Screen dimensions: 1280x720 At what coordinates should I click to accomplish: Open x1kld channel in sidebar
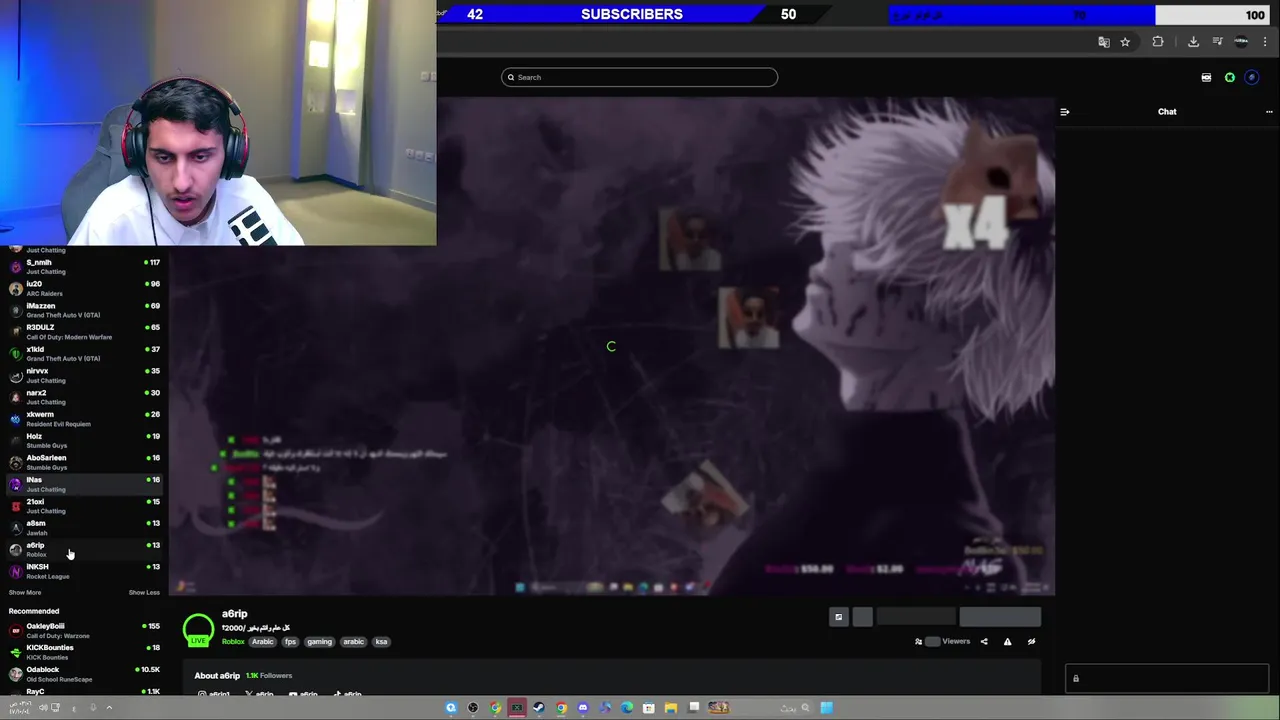pos(84,353)
